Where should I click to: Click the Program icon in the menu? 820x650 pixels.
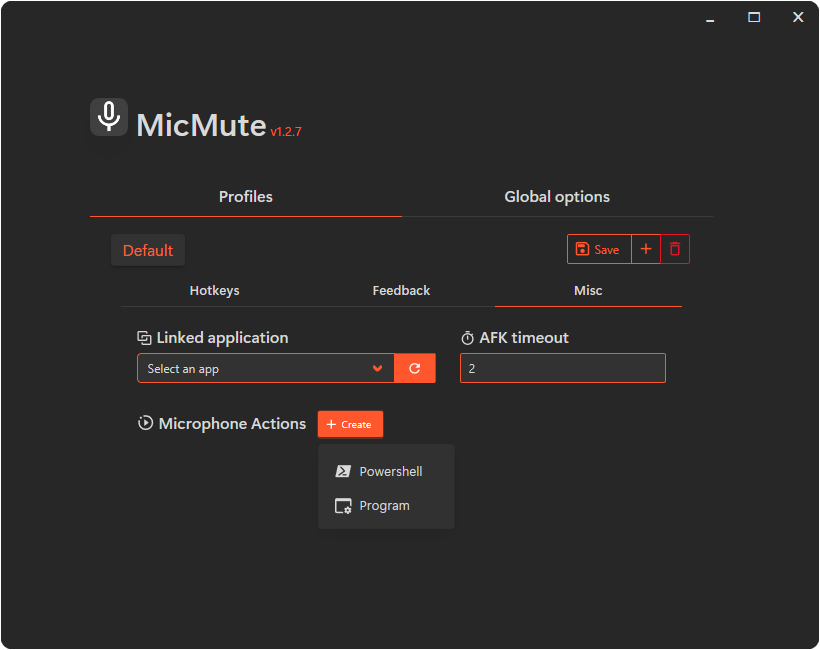(343, 506)
